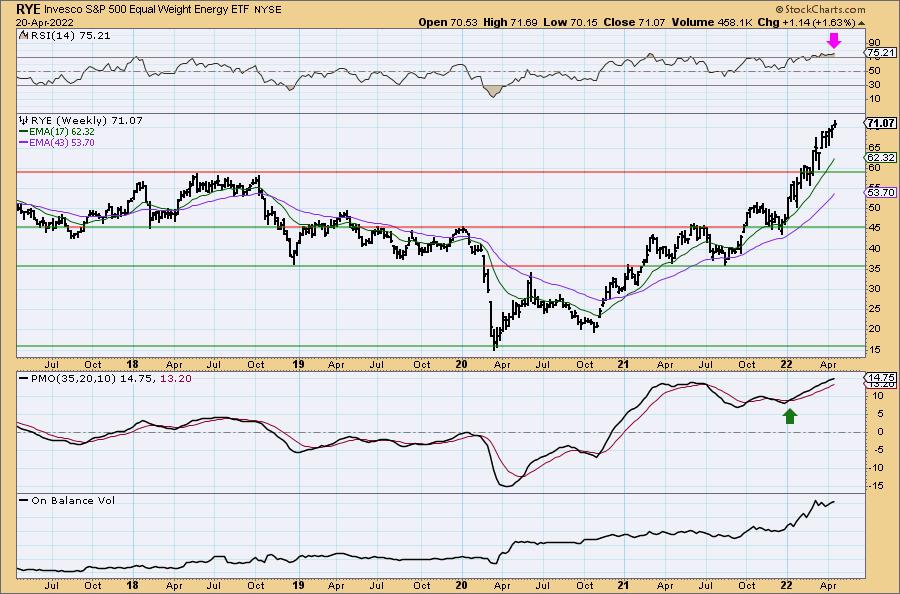
Task: Click the Invesco S&P 500 Equal Weight Energy ETF title
Action: 146,9
